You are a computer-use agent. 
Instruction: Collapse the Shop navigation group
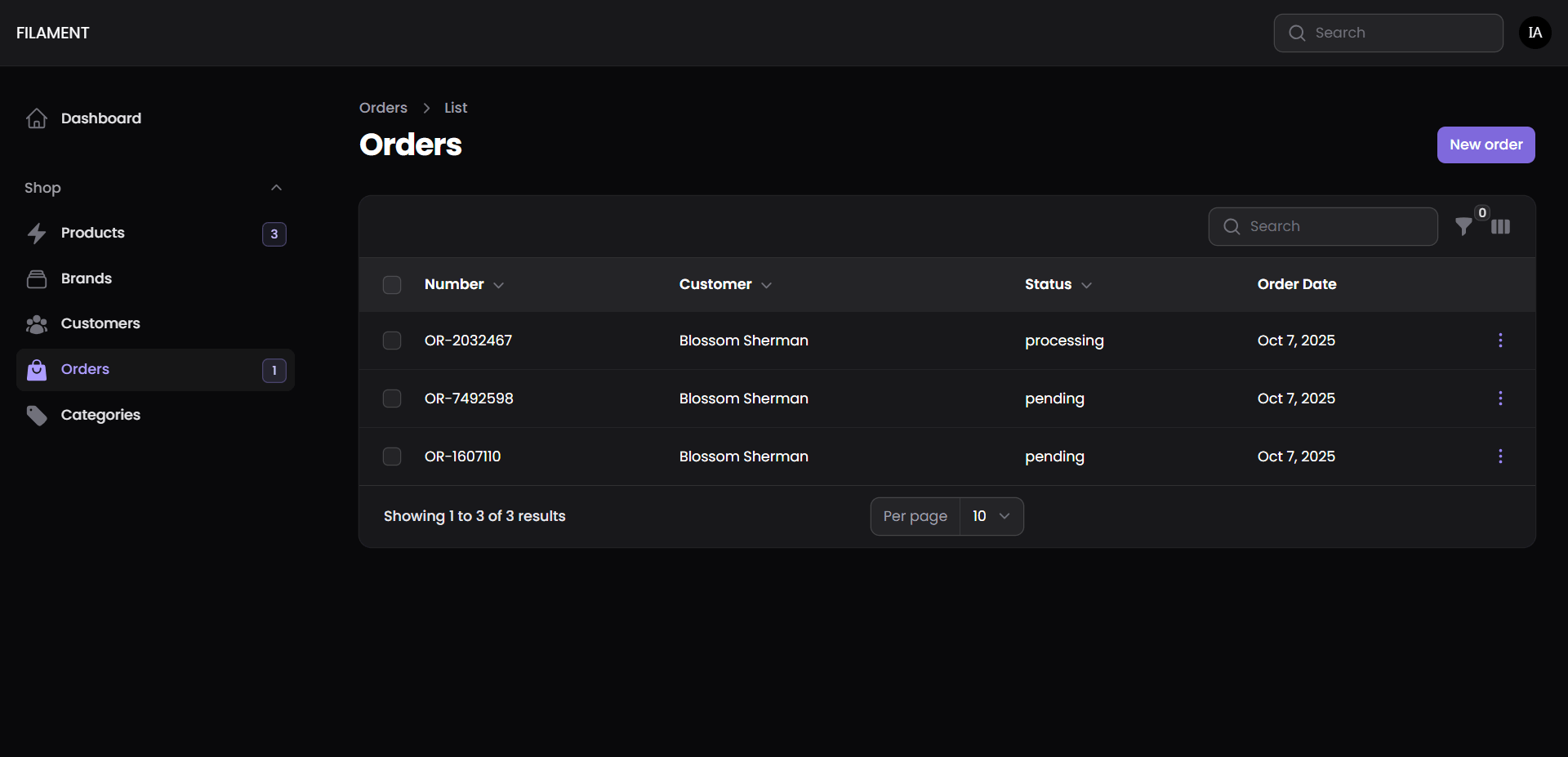(276, 188)
